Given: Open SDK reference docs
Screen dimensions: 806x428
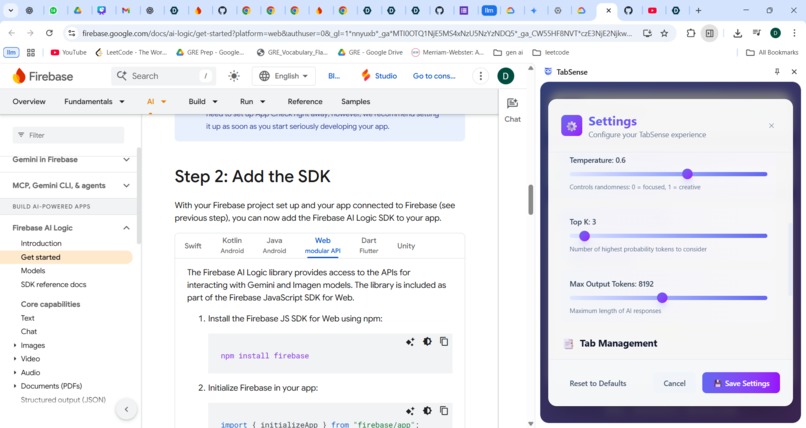Looking at the screenshot, I should point(53,284).
